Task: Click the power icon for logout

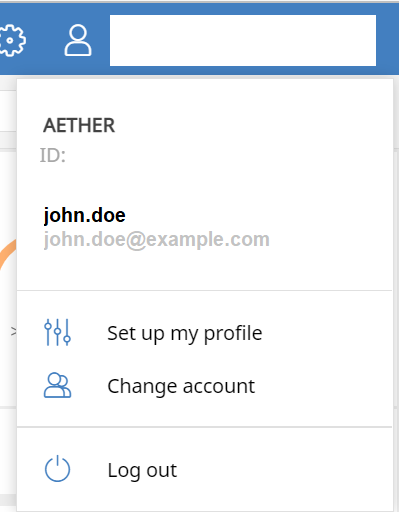Action: (x=57, y=468)
